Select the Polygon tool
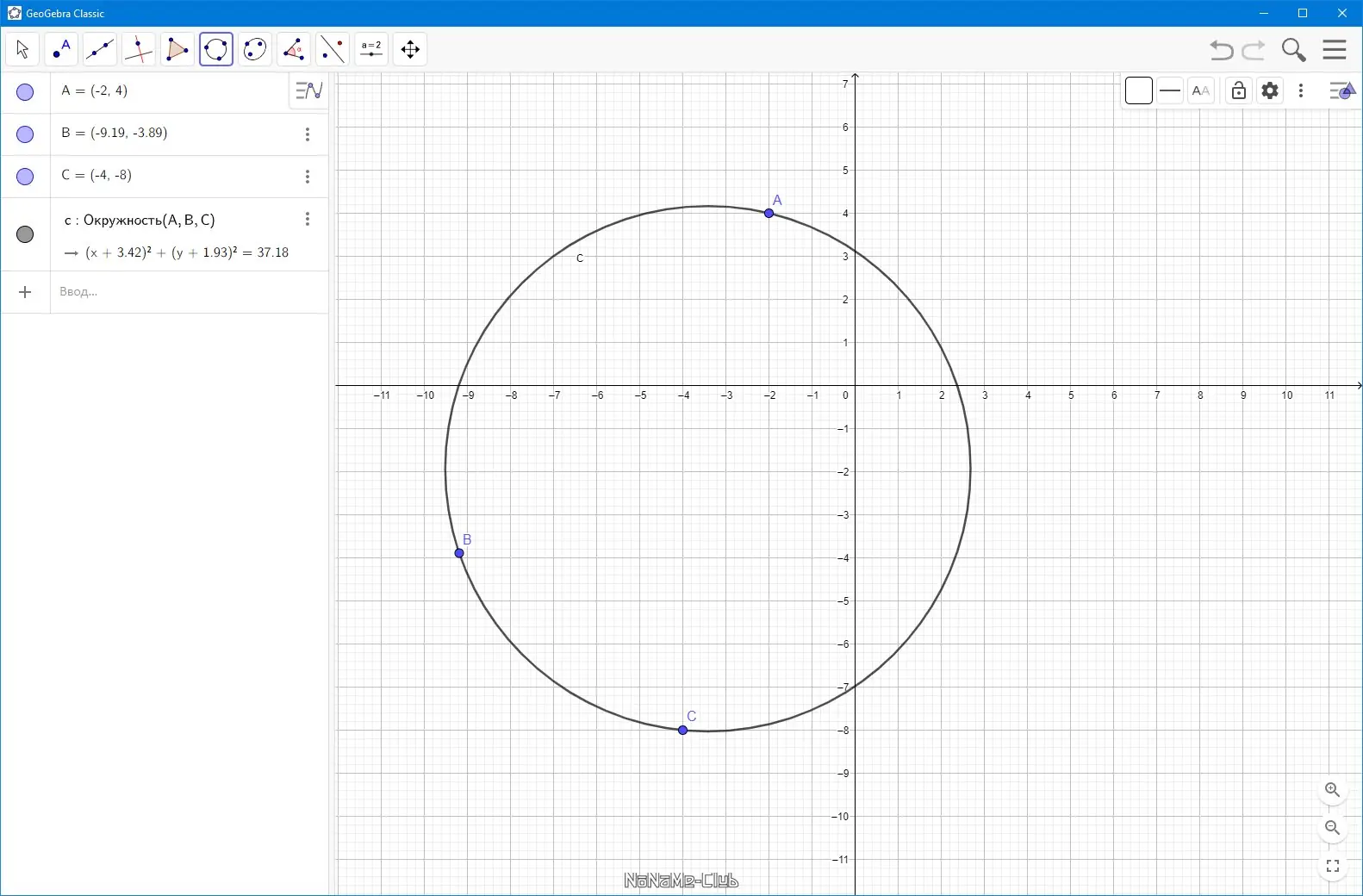Screen dimensions: 1363x896 [177, 49]
